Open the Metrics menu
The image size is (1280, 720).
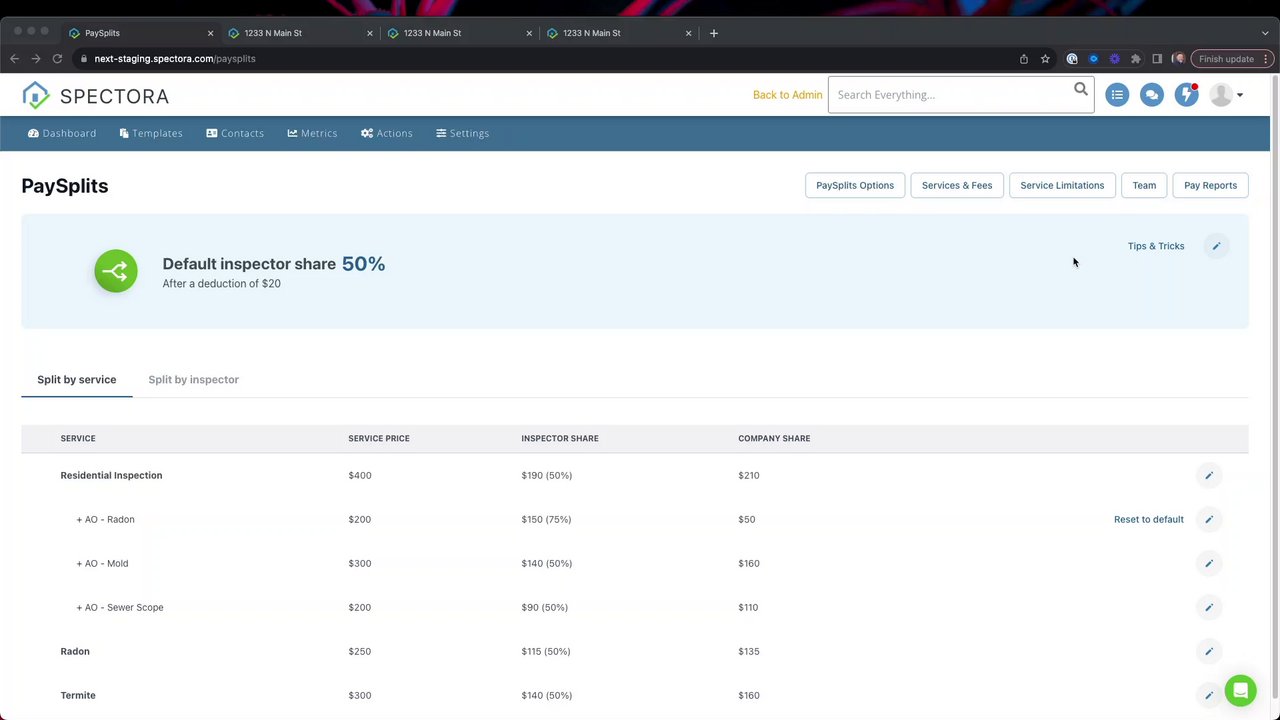pyautogui.click(x=312, y=133)
